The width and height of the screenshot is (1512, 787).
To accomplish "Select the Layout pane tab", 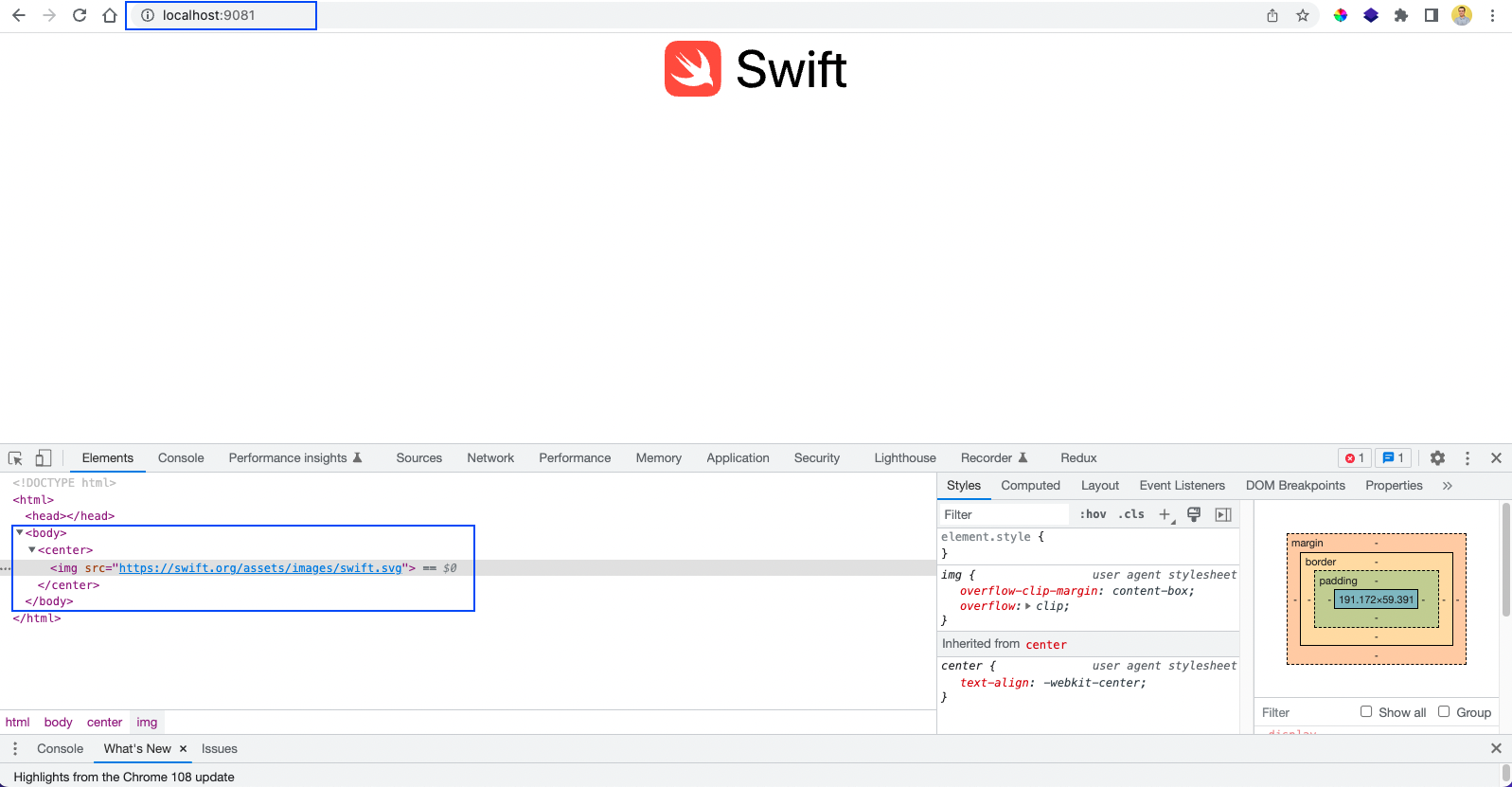I will point(1100,486).
